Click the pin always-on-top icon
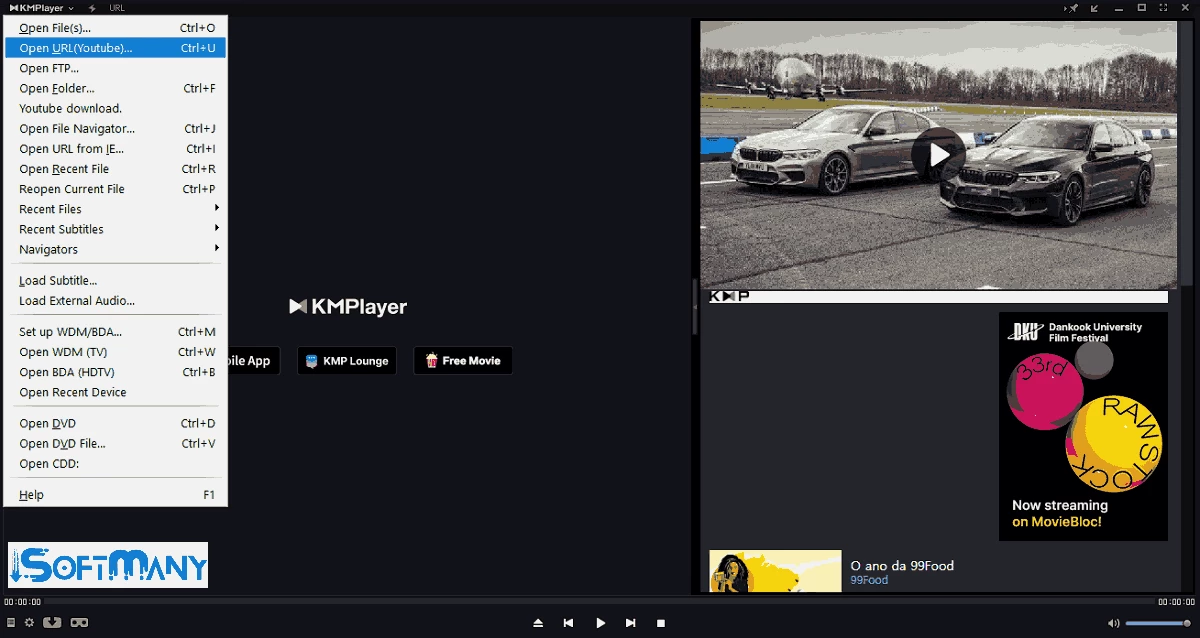 (1073, 8)
